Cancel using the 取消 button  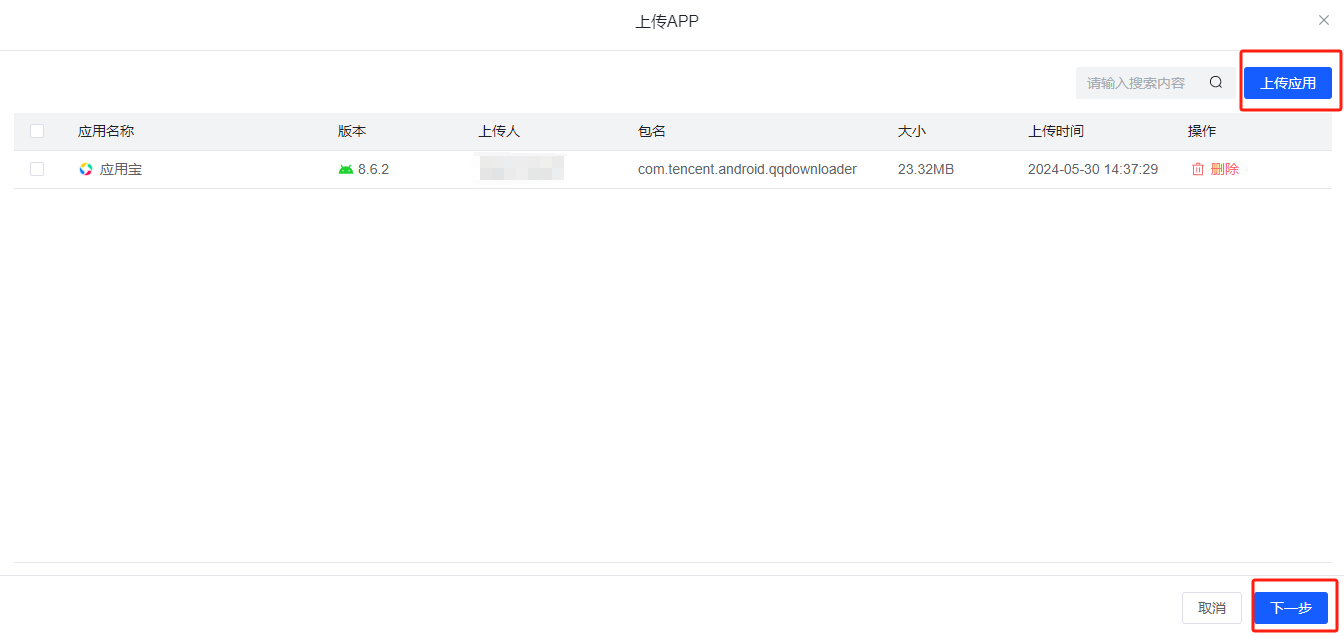pos(1211,608)
